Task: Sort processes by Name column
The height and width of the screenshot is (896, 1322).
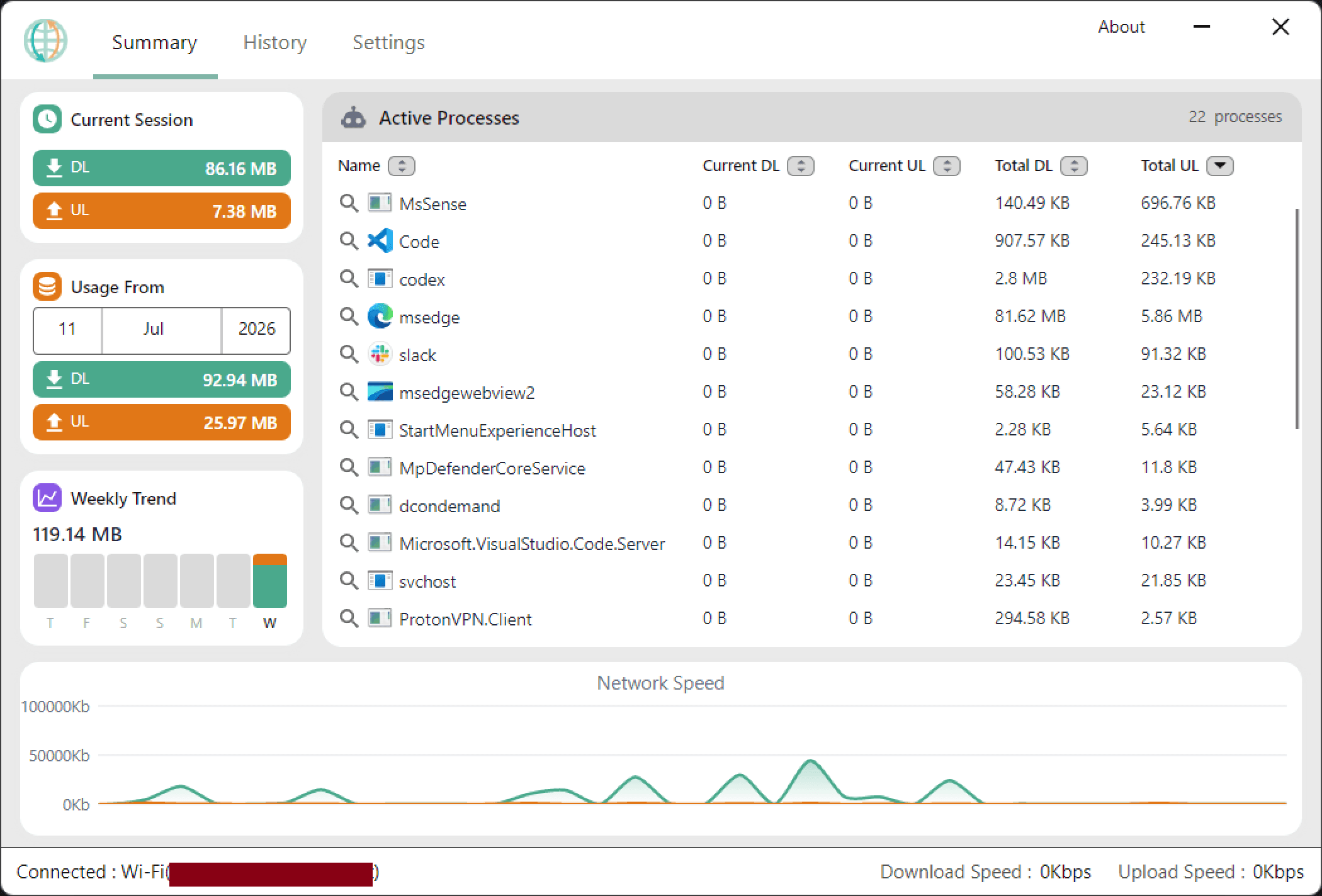Action: (402, 166)
